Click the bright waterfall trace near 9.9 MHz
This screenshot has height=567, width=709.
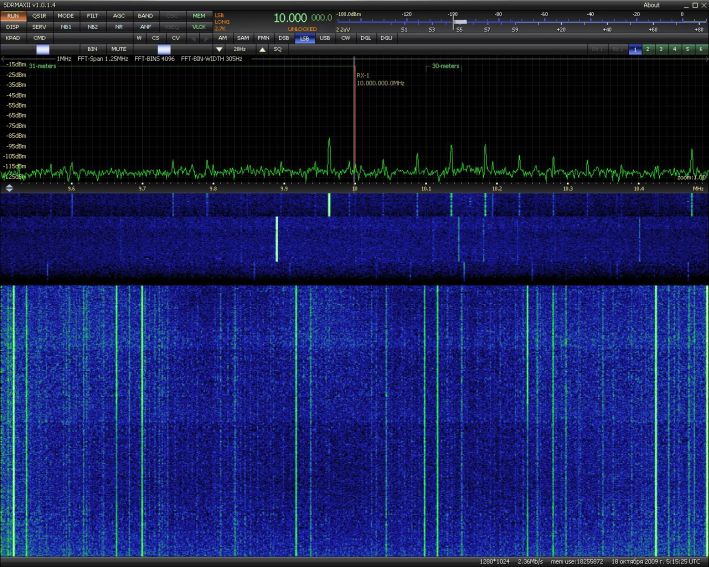[277, 239]
